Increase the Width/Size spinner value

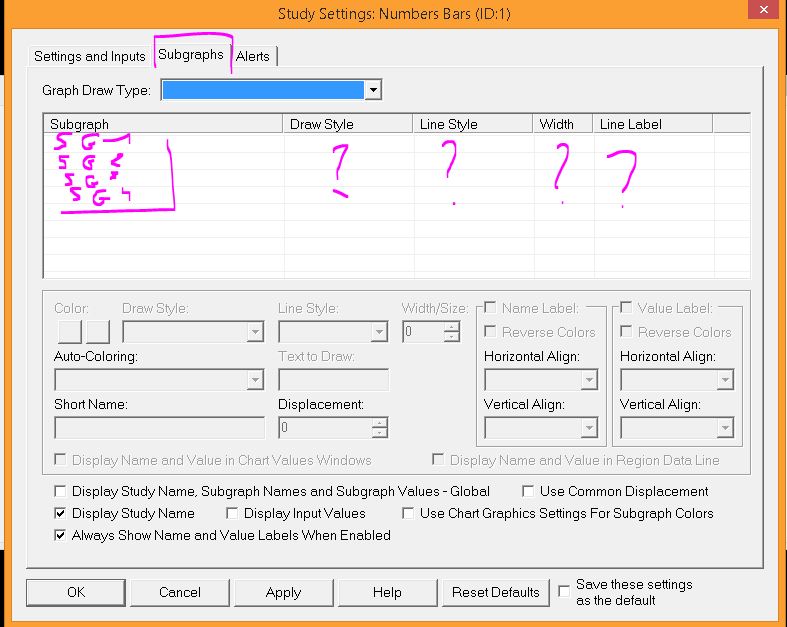click(452, 326)
